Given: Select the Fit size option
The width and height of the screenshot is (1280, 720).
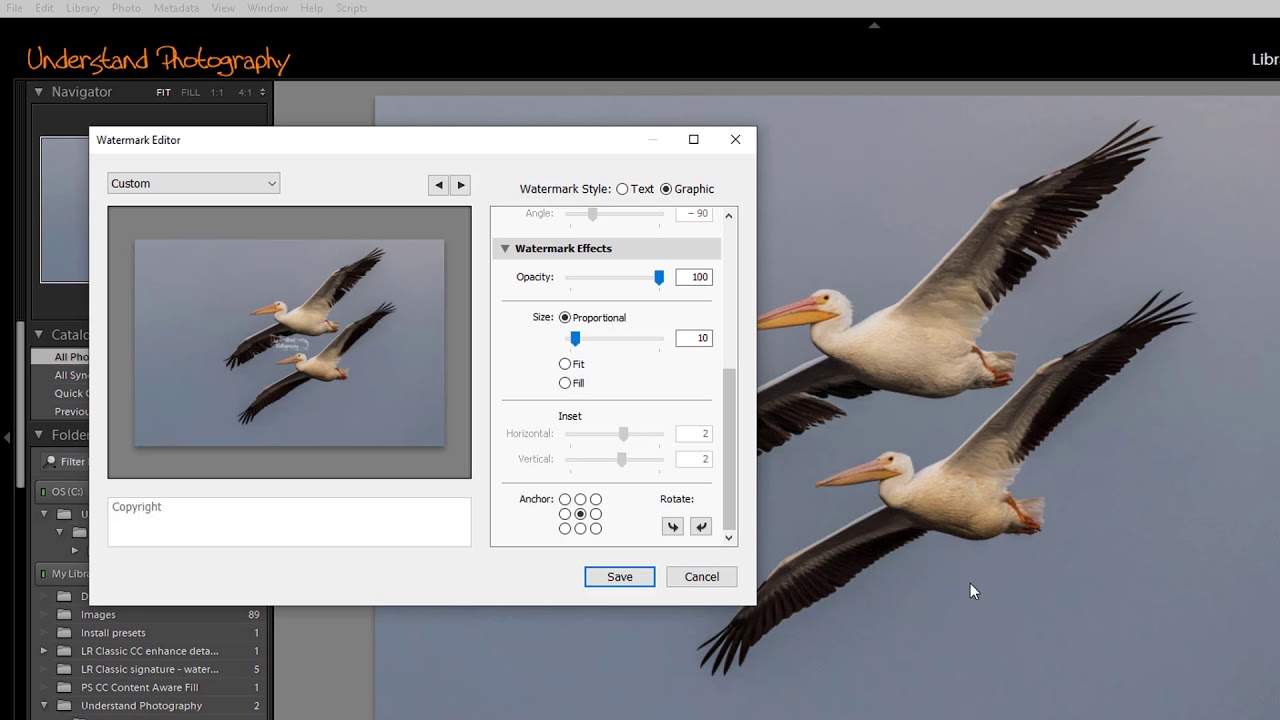Looking at the screenshot, I should click(565, 365).
